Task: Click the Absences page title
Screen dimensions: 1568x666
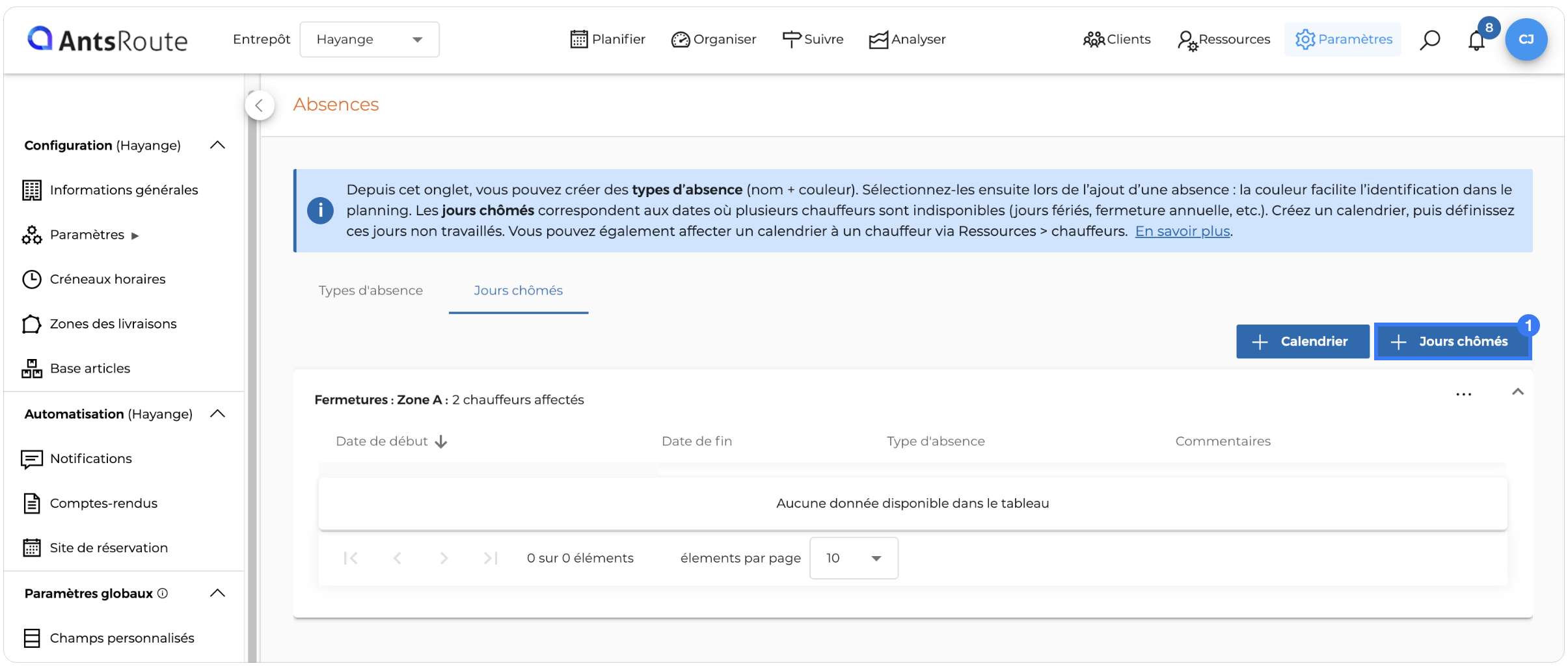Action: point(336,105)
